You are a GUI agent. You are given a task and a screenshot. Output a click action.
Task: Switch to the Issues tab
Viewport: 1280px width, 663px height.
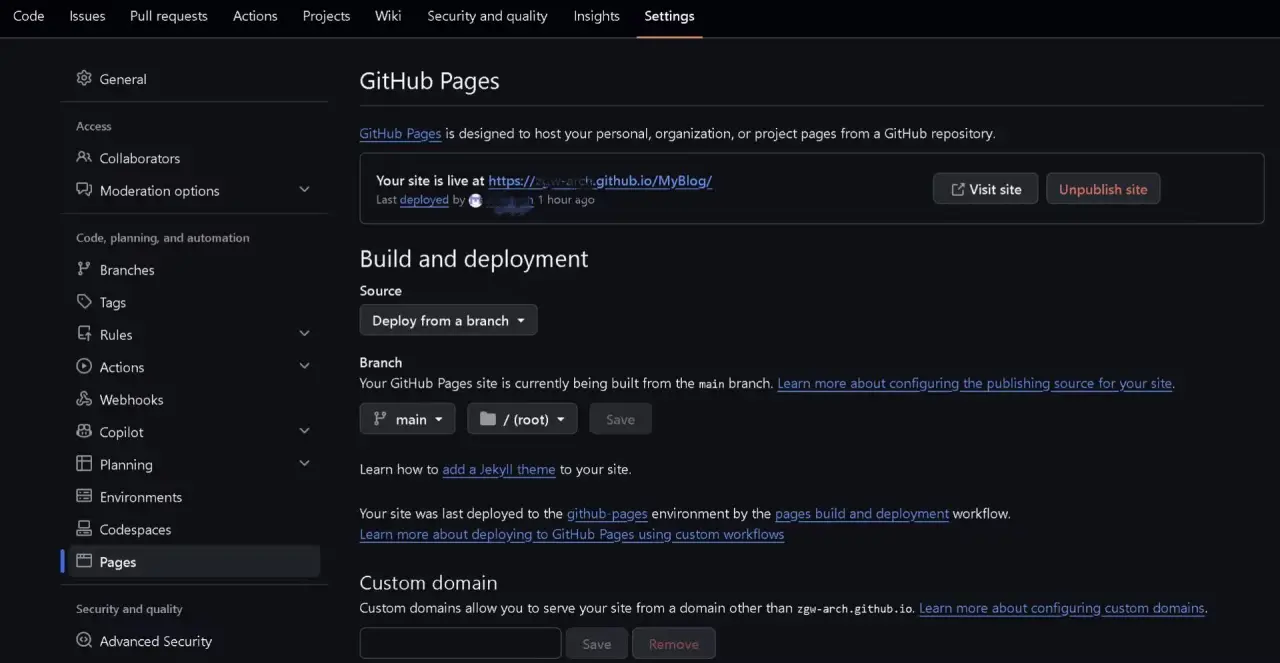(87, 16)
